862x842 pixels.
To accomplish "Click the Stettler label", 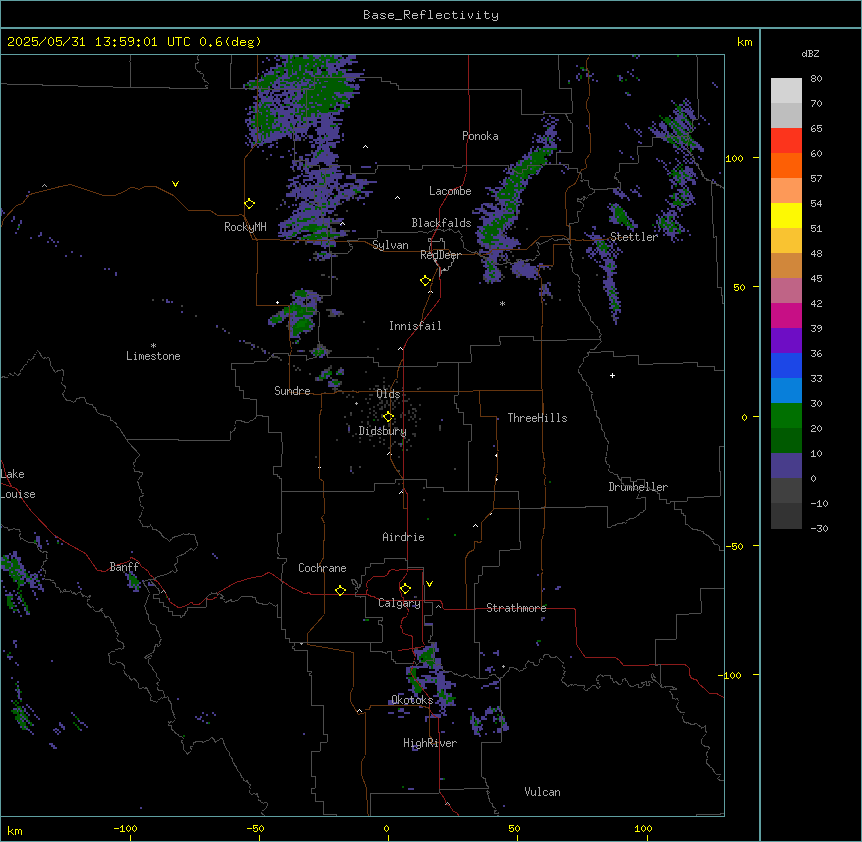I will tap(634, 237).
